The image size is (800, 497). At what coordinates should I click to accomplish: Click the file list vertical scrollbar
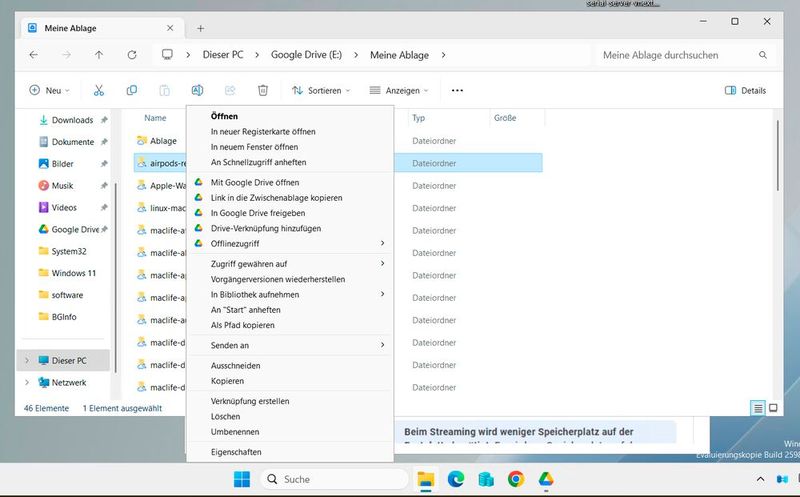tap(778, 156)
